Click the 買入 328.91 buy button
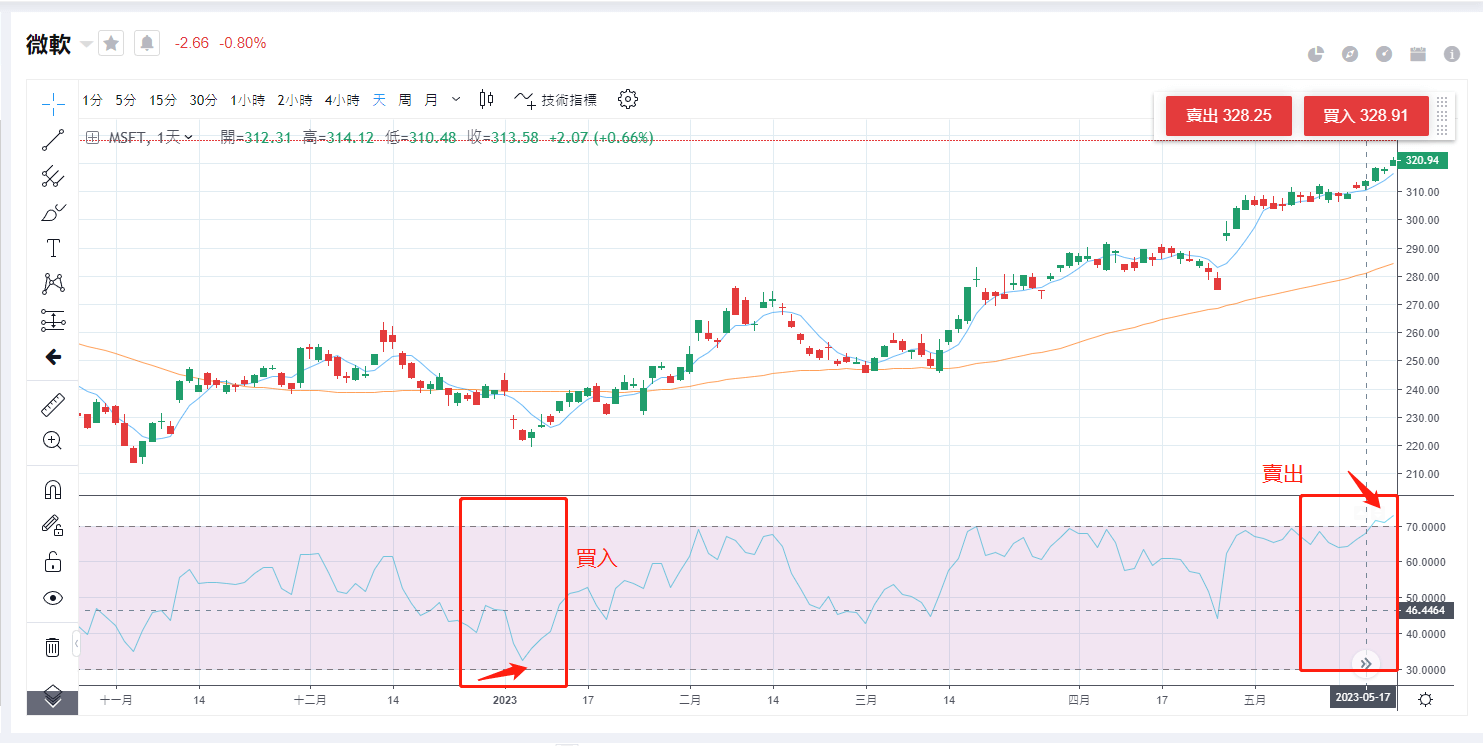Viewport: 1483px width, 746px height. click(1365, 116)
